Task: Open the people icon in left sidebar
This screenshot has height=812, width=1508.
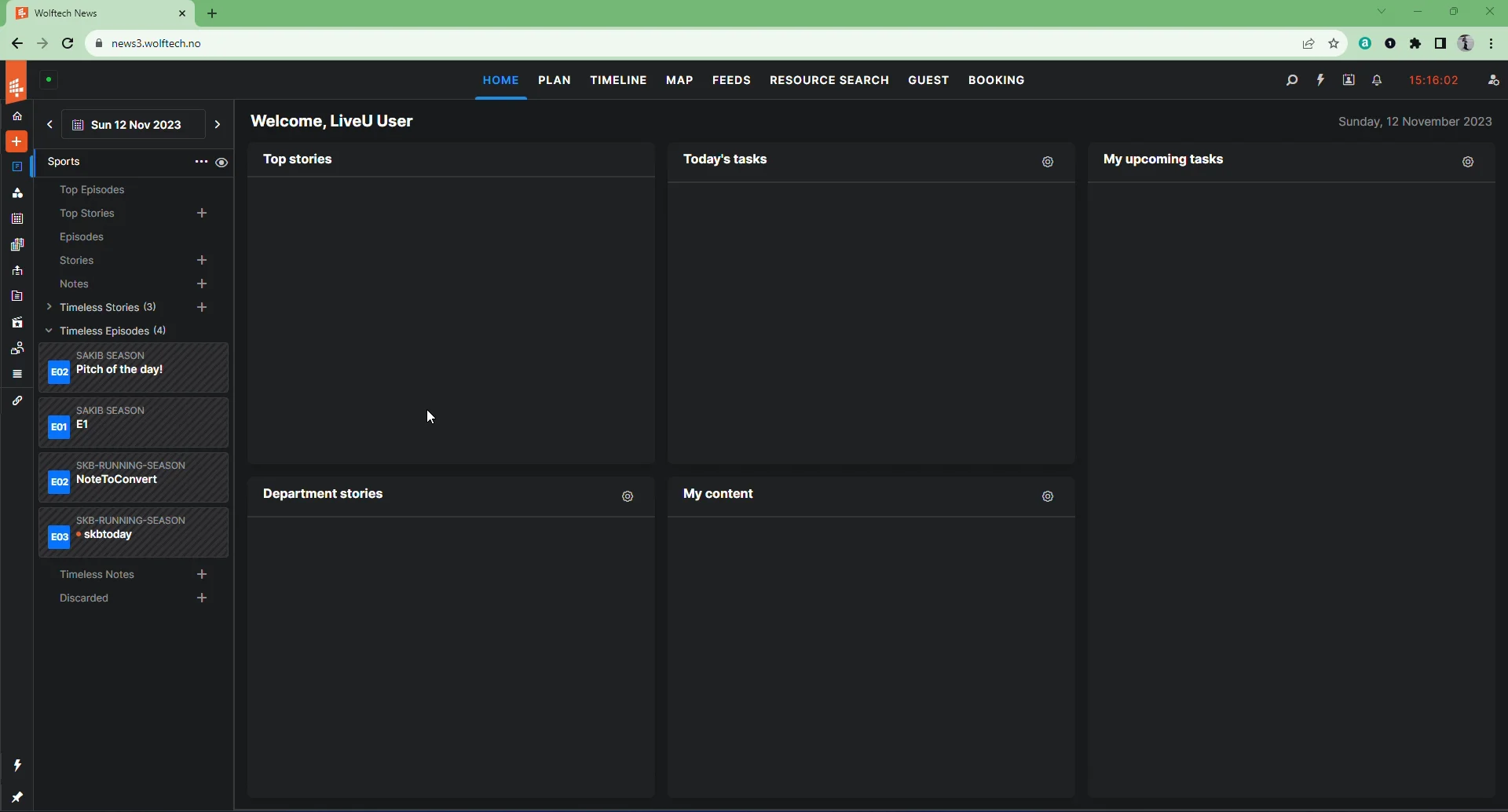Action: click(x=17, y=349)
